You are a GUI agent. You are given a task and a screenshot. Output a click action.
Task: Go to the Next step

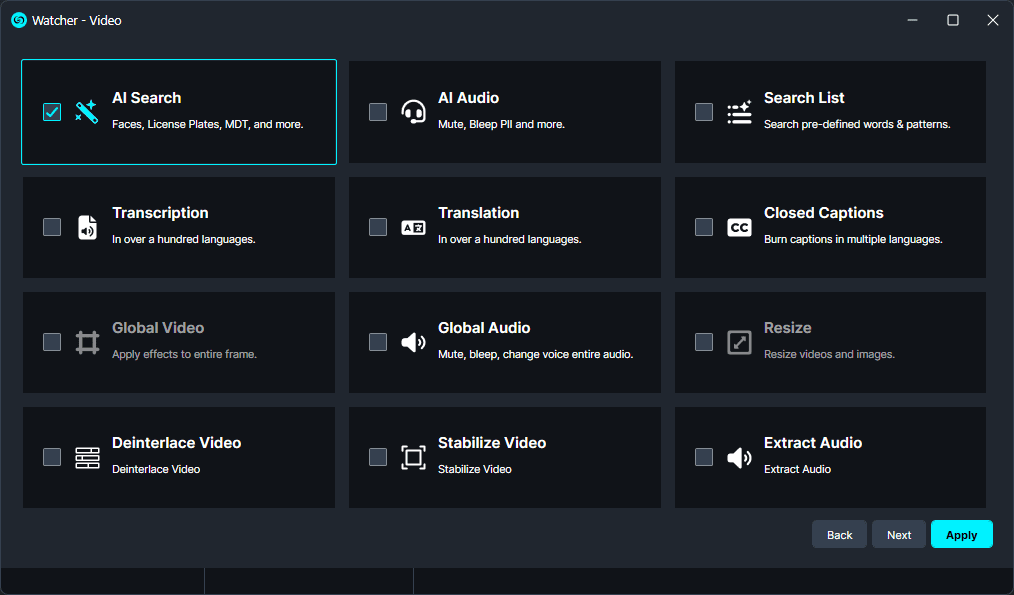coord(898,535)
